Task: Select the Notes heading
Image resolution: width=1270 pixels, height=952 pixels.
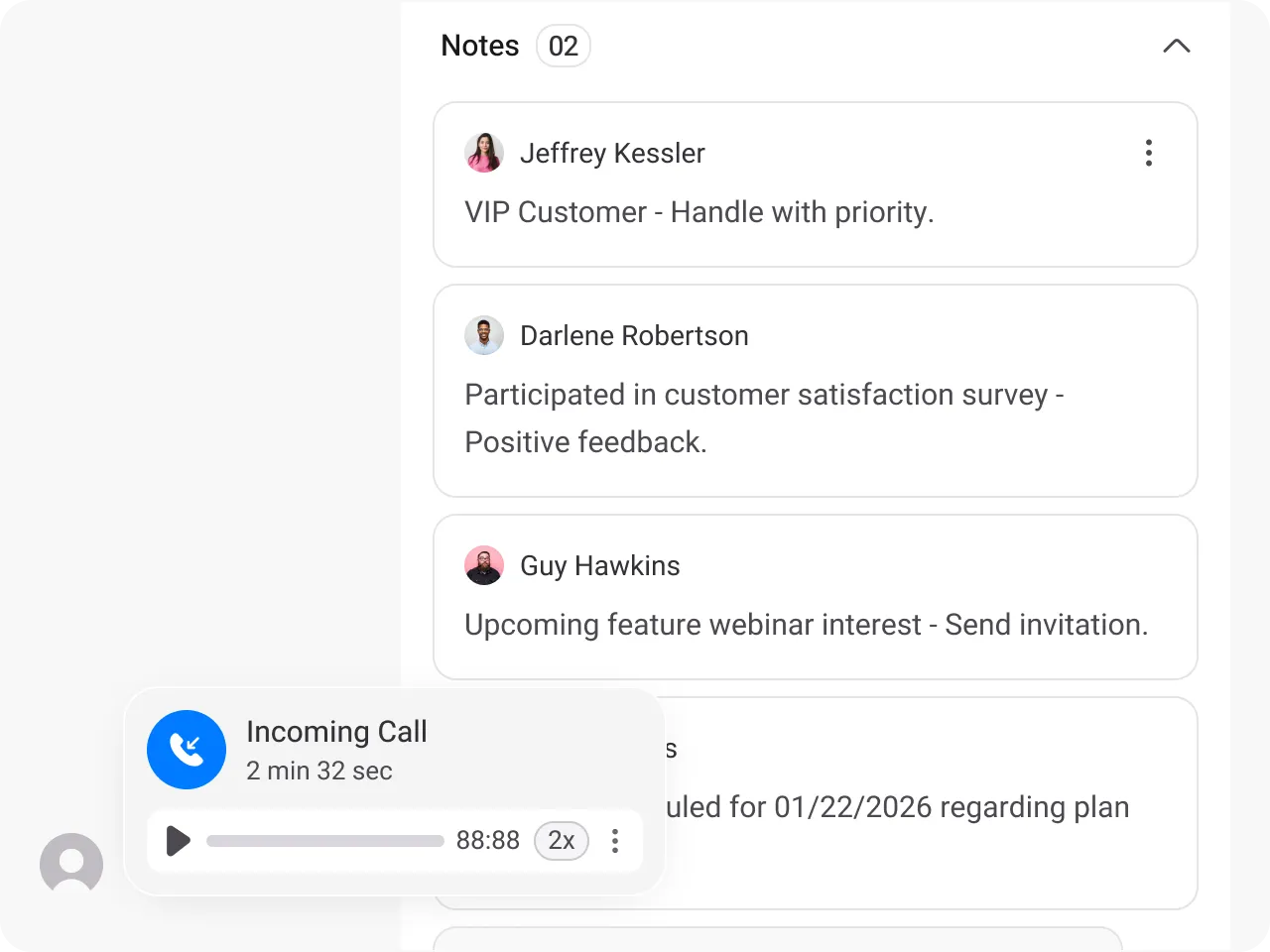Action: 480,46
